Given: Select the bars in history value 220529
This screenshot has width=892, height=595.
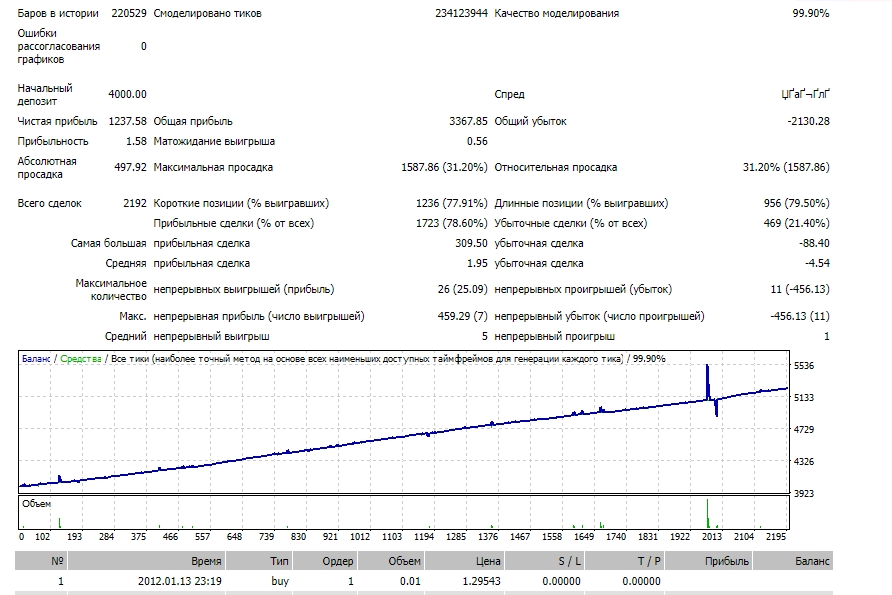Looking at the screenshot, I should pyautogui.click(x=129, y=13).
